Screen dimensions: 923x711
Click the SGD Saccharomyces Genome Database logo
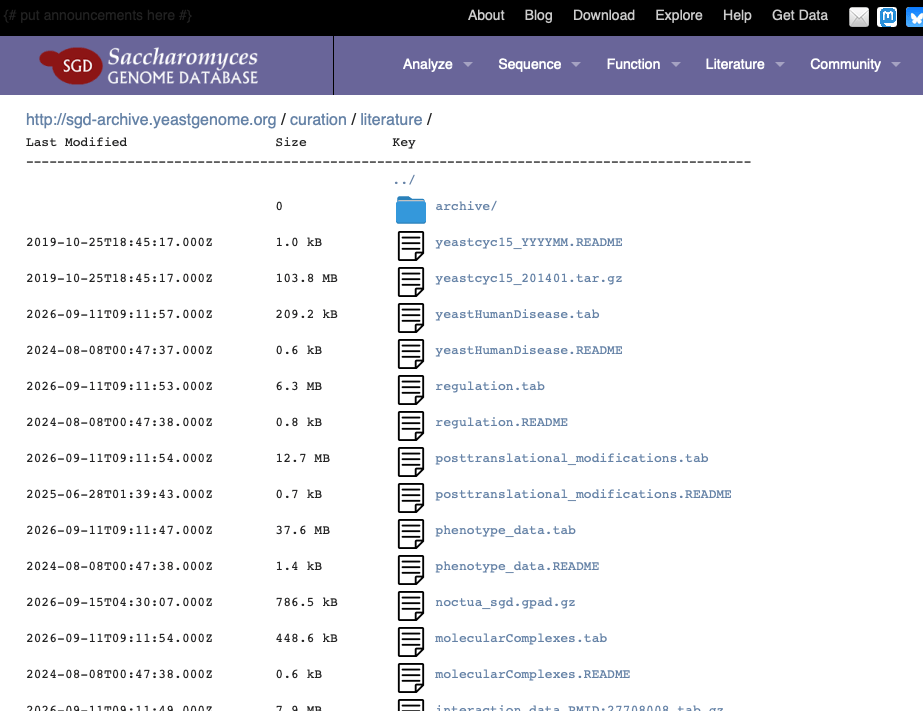[149, 65]
